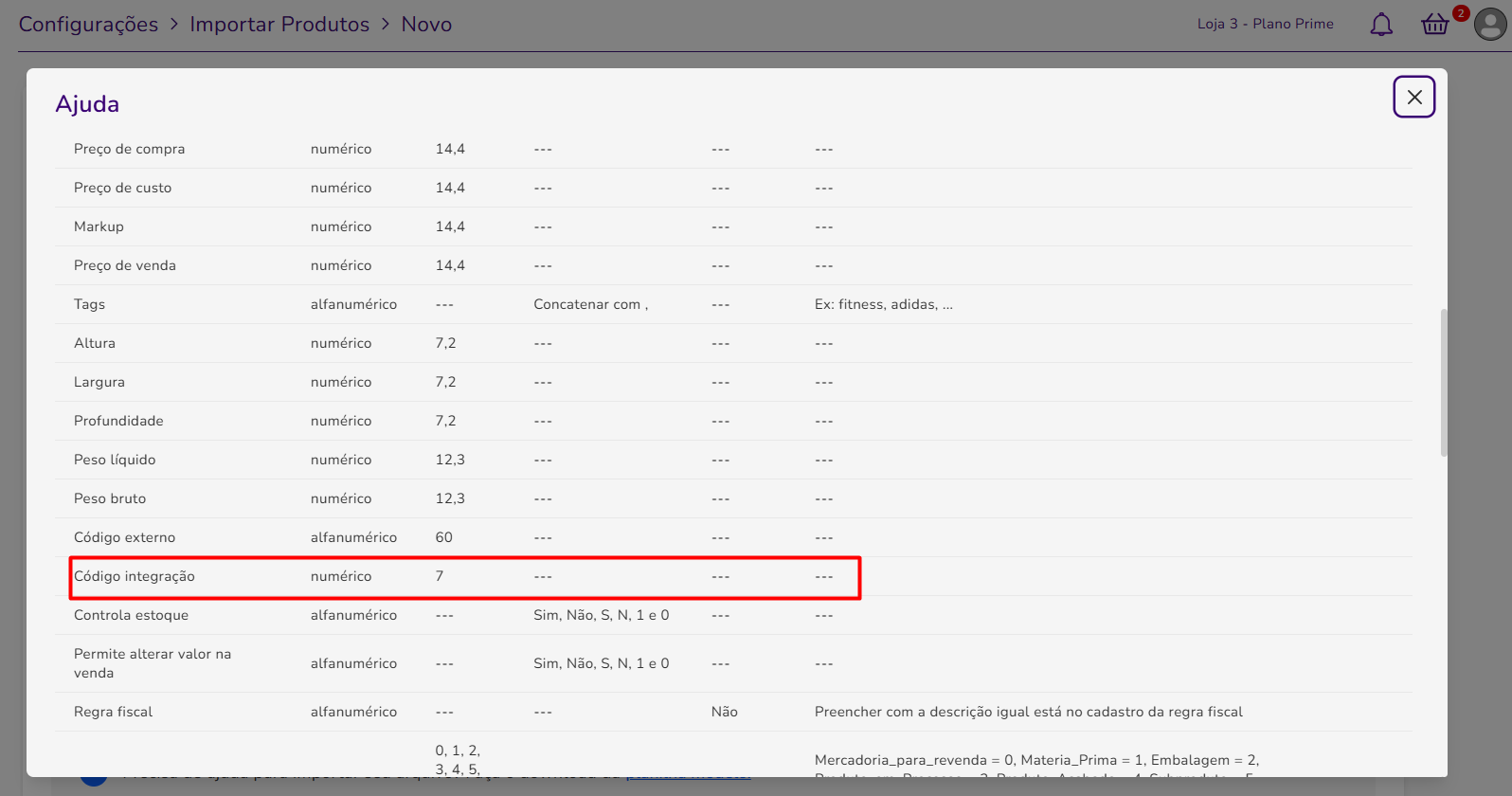Click the Loja 3 - Plano Prime label

pos(1265,24)
